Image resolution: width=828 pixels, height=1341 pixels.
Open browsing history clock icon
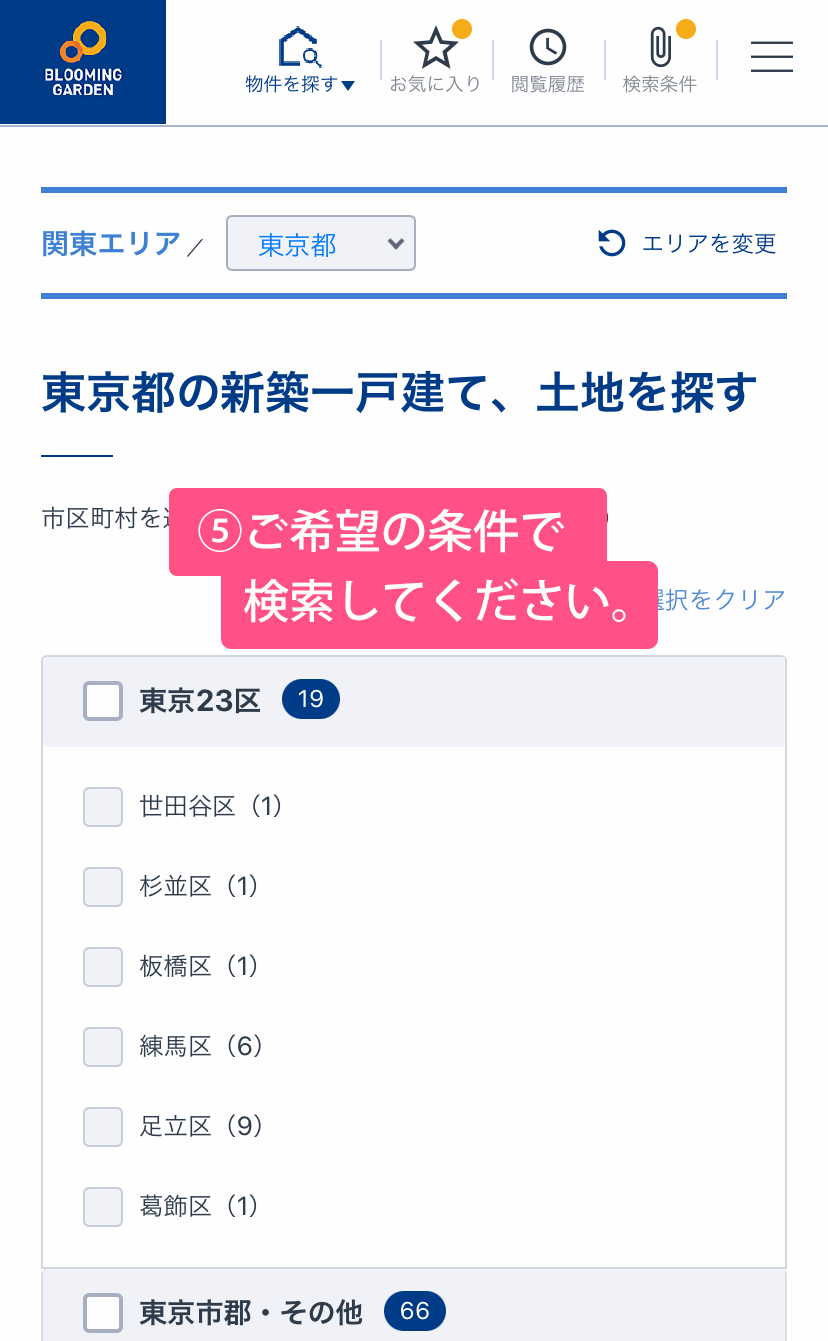[547, 47]
